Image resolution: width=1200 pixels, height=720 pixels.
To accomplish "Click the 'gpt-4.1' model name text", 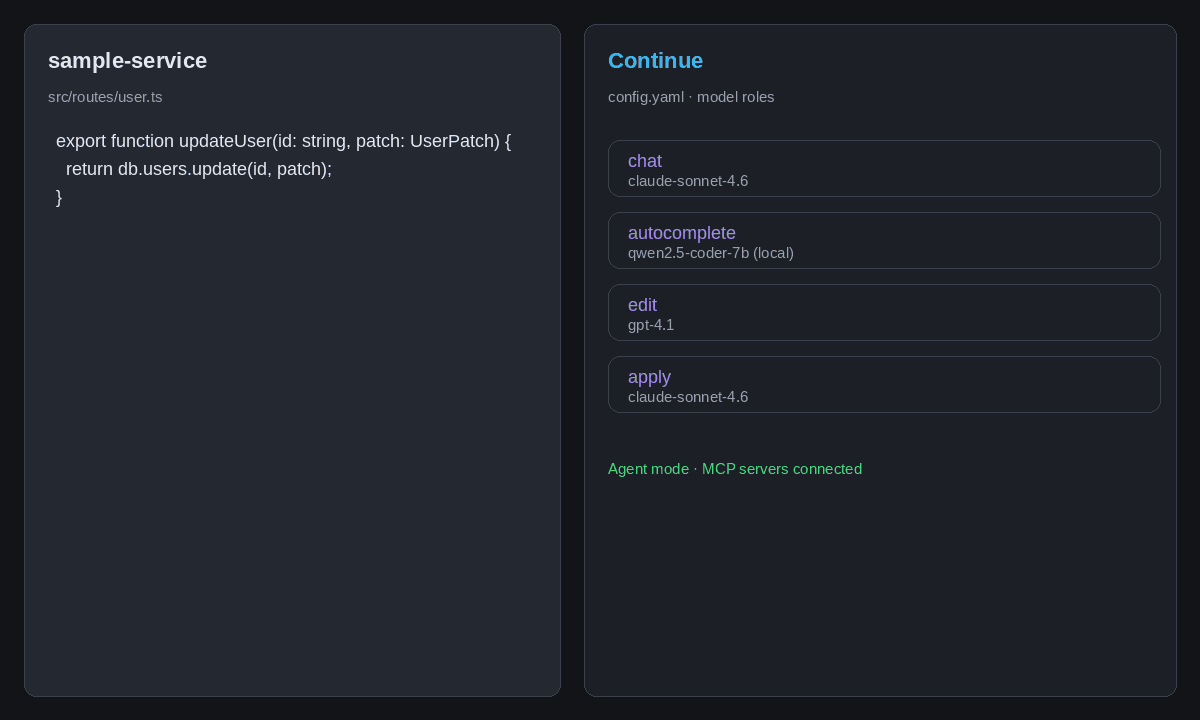I will point(651,325).
